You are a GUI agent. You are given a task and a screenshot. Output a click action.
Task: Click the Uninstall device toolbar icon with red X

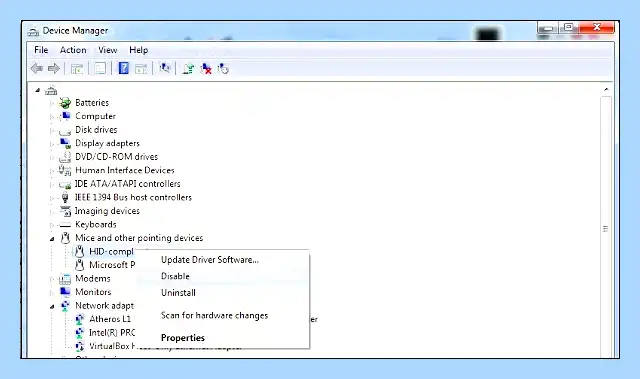click(x=206, y=69)
